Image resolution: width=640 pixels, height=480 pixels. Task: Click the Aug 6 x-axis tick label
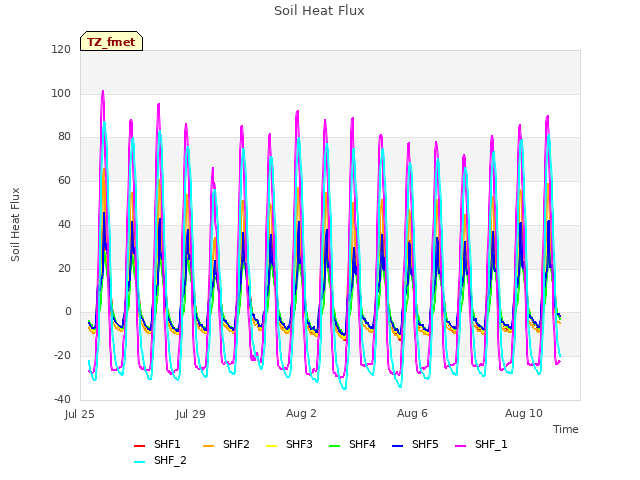(412, 413)
